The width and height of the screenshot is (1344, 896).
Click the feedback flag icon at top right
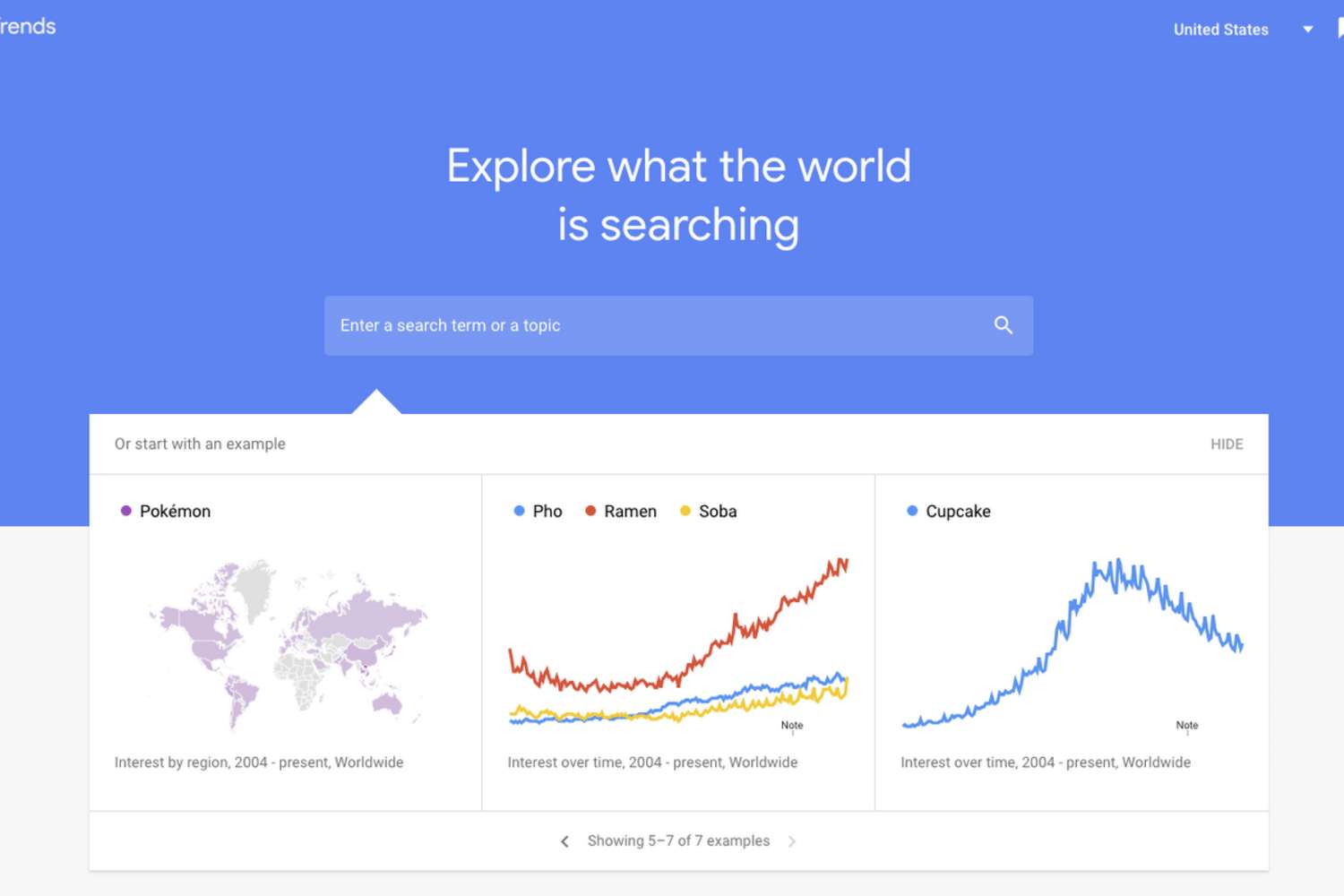point(1340,29)
